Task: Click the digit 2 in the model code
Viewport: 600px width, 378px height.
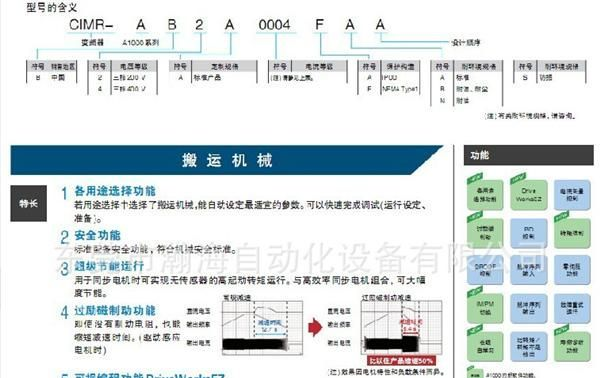Action: coord(199,25)
